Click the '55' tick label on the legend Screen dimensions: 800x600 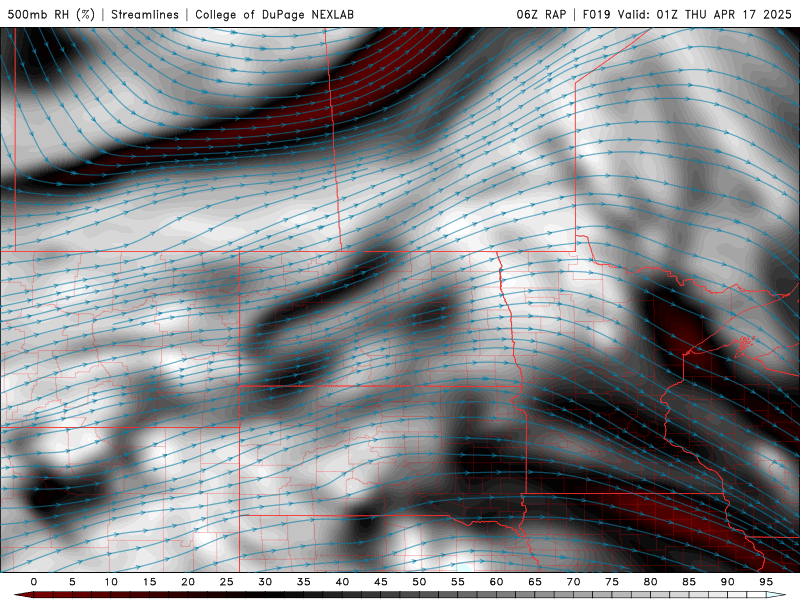pyautogui.click(x=458, y=582)
